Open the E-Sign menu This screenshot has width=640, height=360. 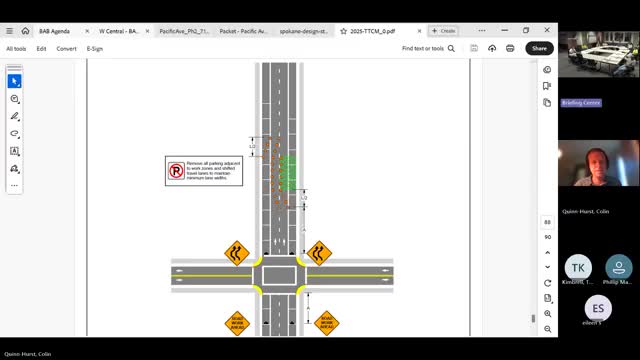click(x=95, y=49)
